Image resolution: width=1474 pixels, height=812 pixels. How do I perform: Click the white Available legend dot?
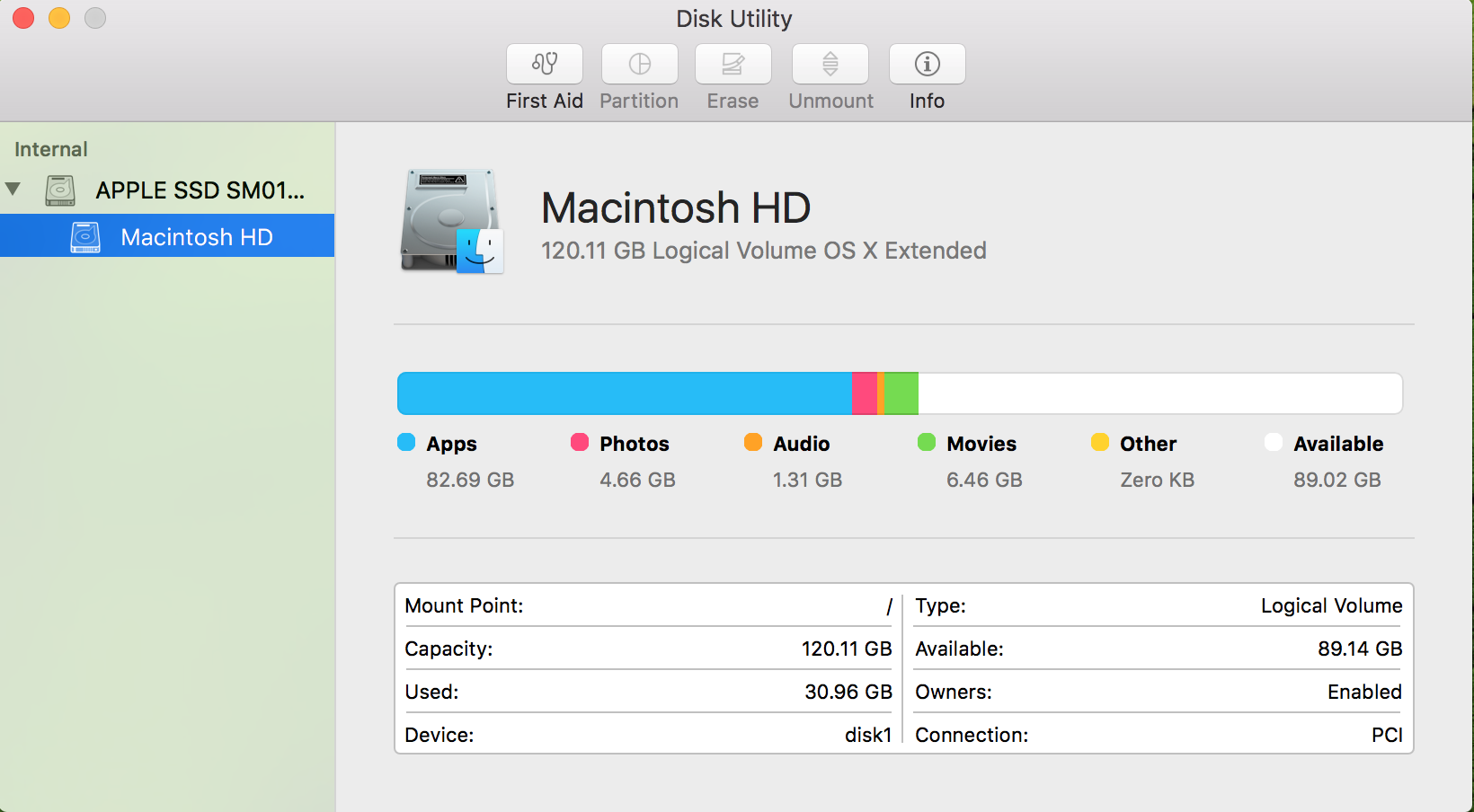tap(1274, 442)
